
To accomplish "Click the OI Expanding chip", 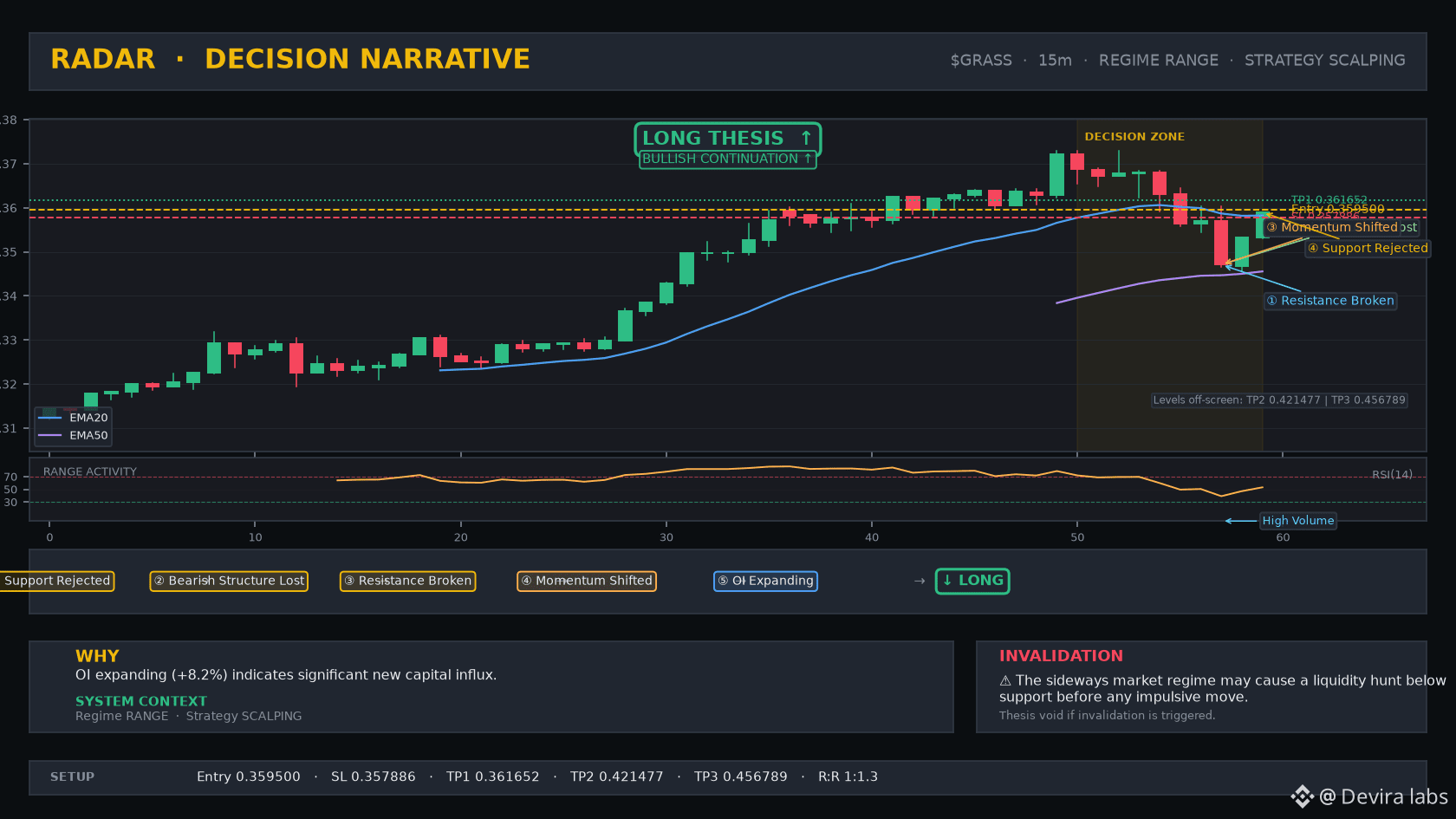I will [x=765, y=581].
